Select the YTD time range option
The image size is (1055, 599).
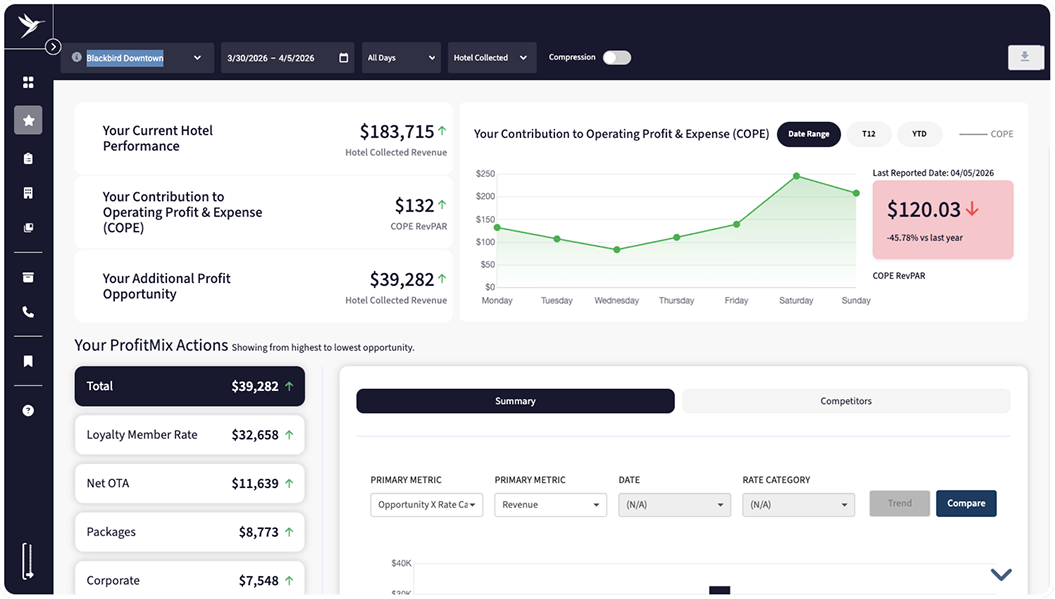click(918, 134)
